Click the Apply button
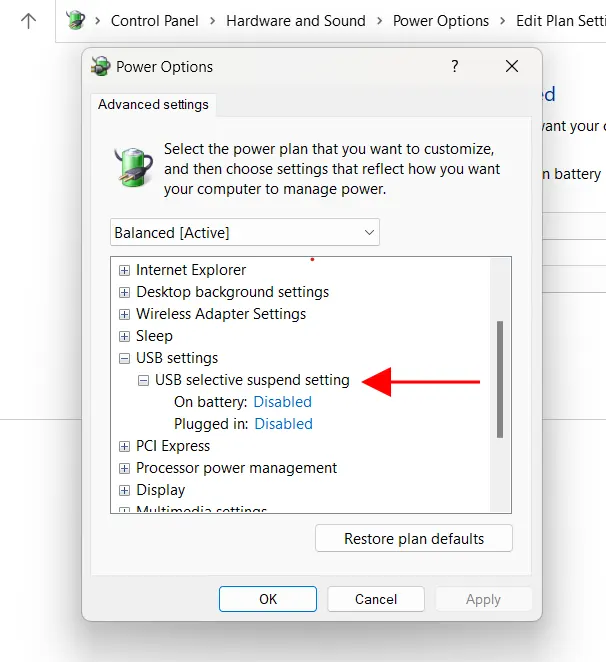 (484, 599)
